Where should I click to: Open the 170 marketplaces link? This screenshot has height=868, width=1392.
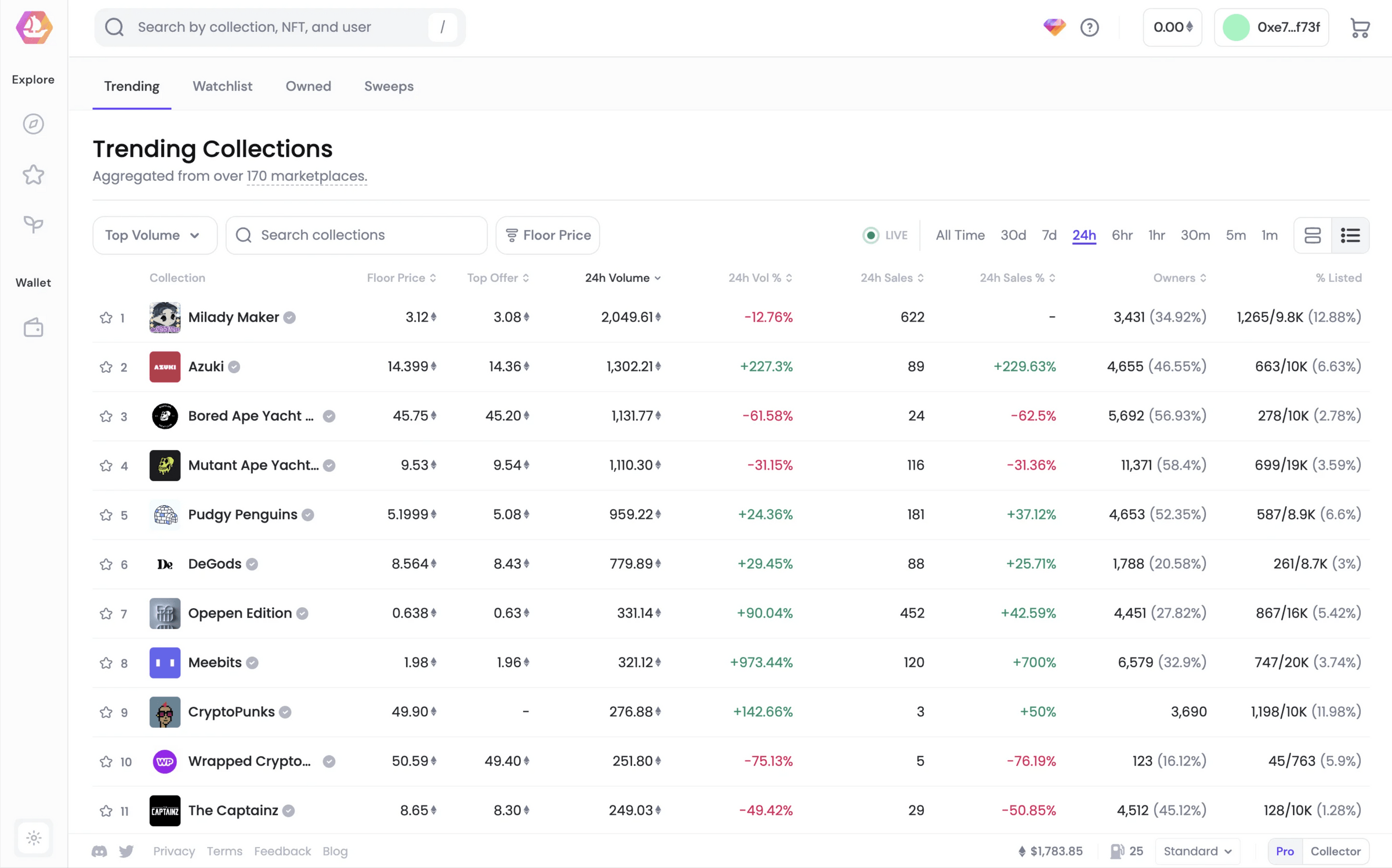(306, 176)
